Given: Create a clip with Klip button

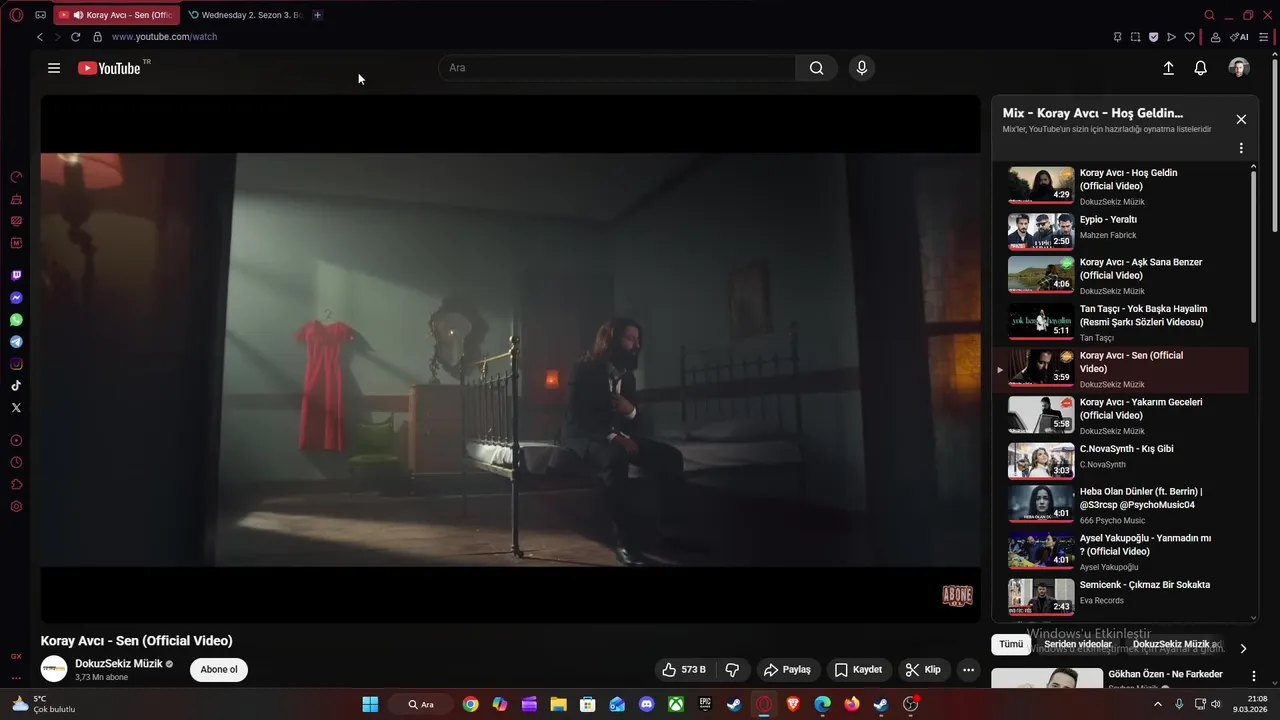Looking at the screenshot, I should pyautogui.click(x=923, y=670).
